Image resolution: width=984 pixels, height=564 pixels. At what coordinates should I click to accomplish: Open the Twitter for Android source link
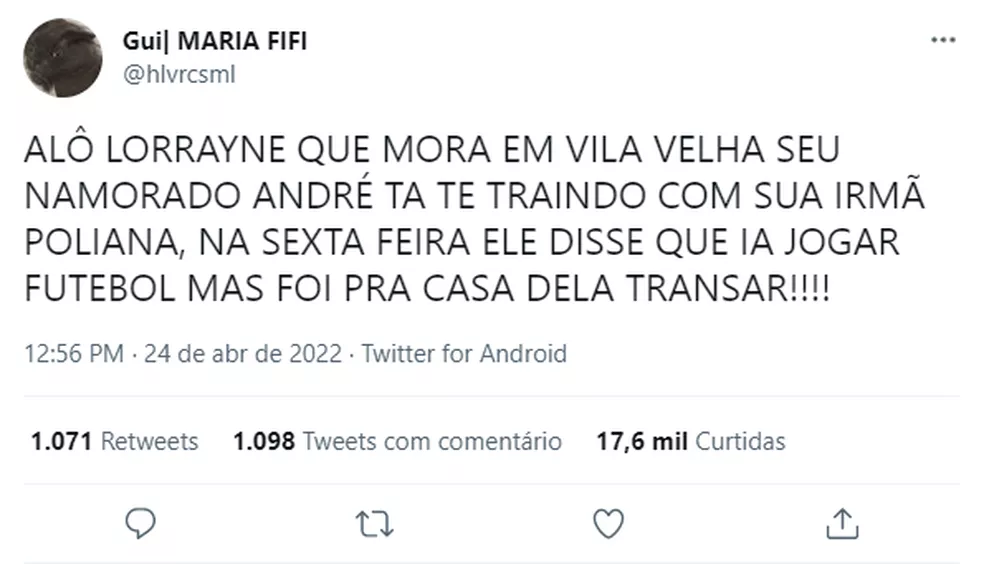click(464, 354)
